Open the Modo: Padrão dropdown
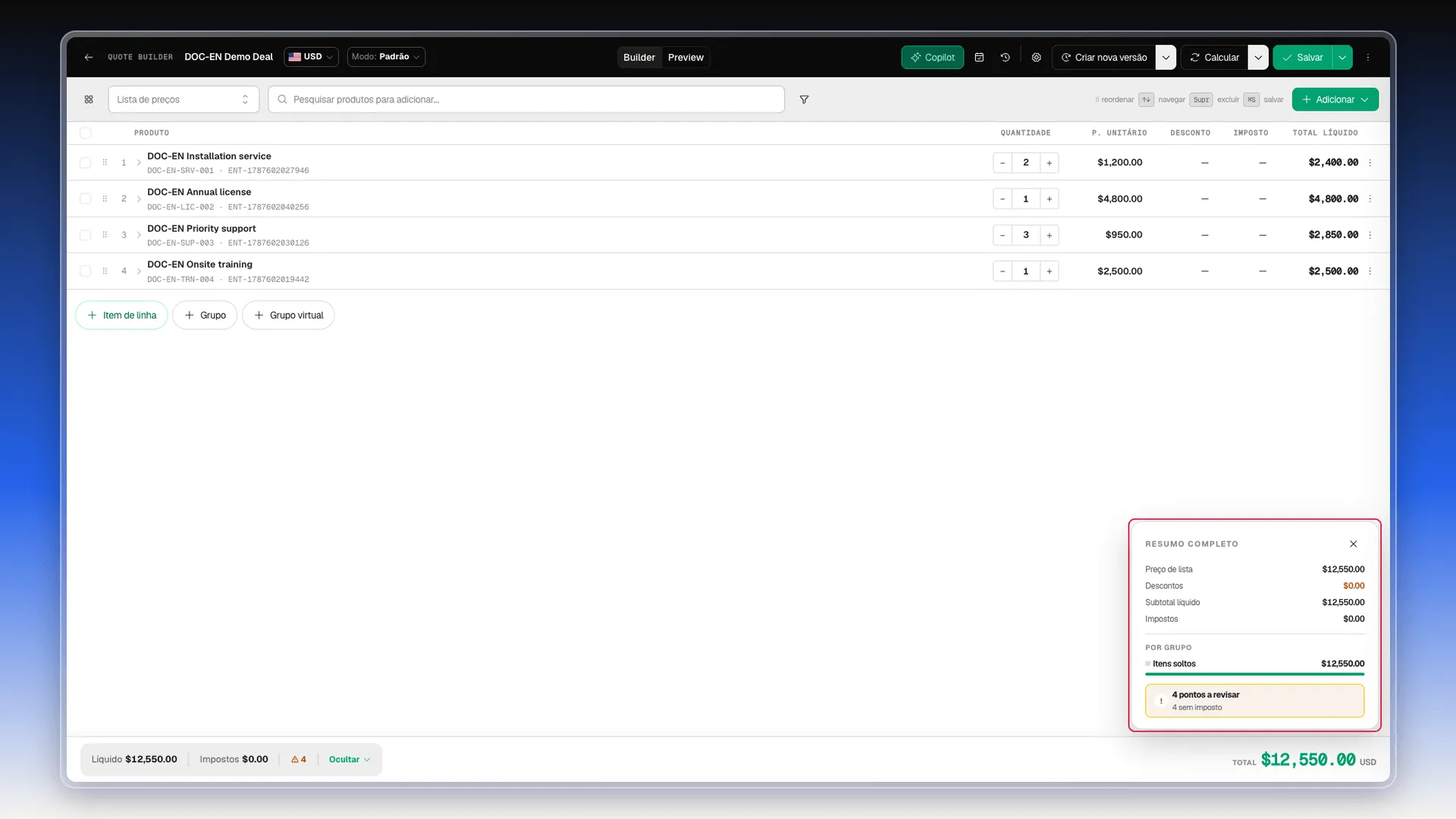The image size is (1456, 819). [386, 57]
